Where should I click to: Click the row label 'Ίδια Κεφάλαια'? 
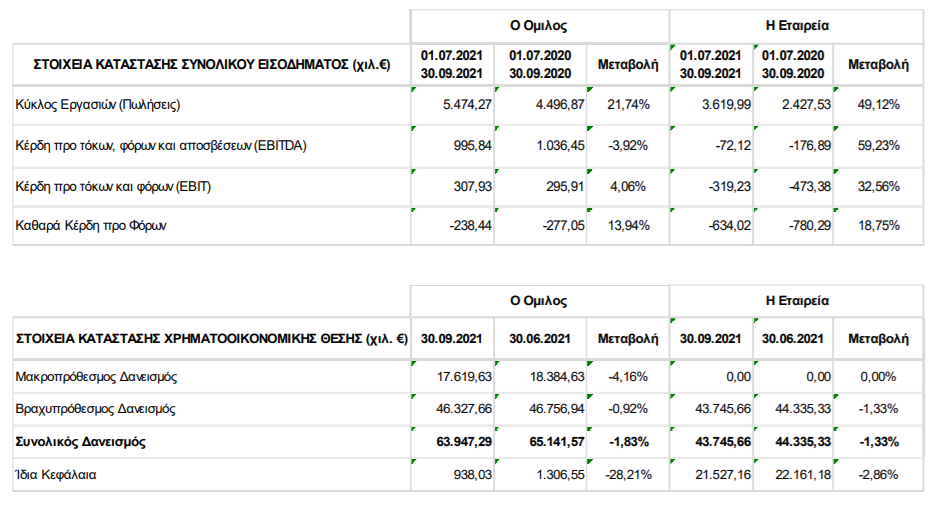coord(56,474)
